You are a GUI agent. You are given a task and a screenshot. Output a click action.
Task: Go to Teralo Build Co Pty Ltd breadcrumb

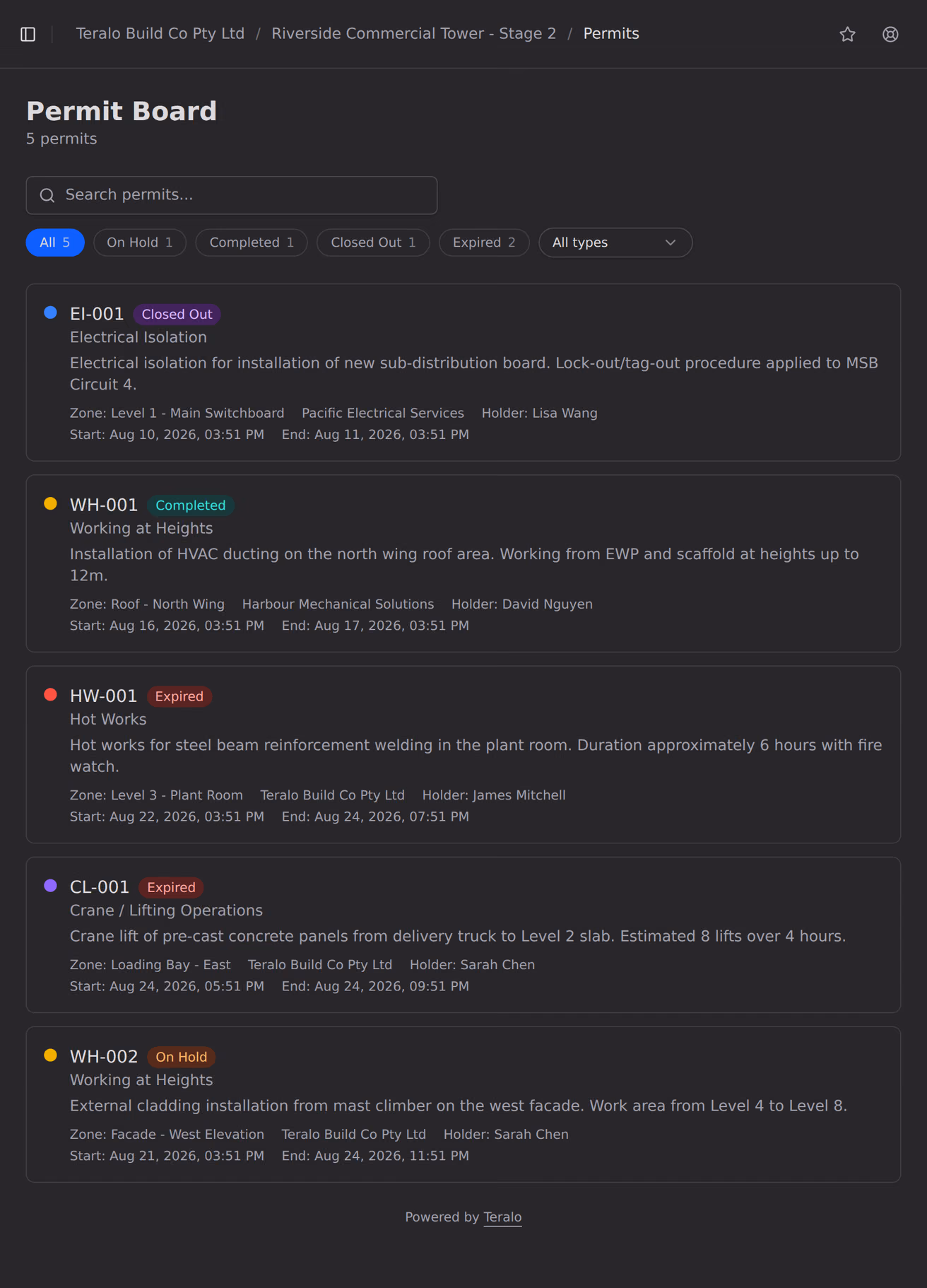pyautogui.click(x=160, y=34)
